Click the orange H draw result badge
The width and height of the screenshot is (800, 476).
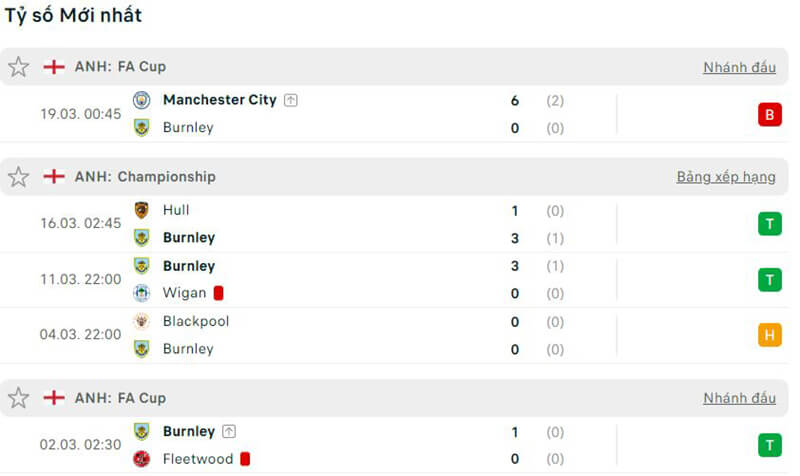769,335
